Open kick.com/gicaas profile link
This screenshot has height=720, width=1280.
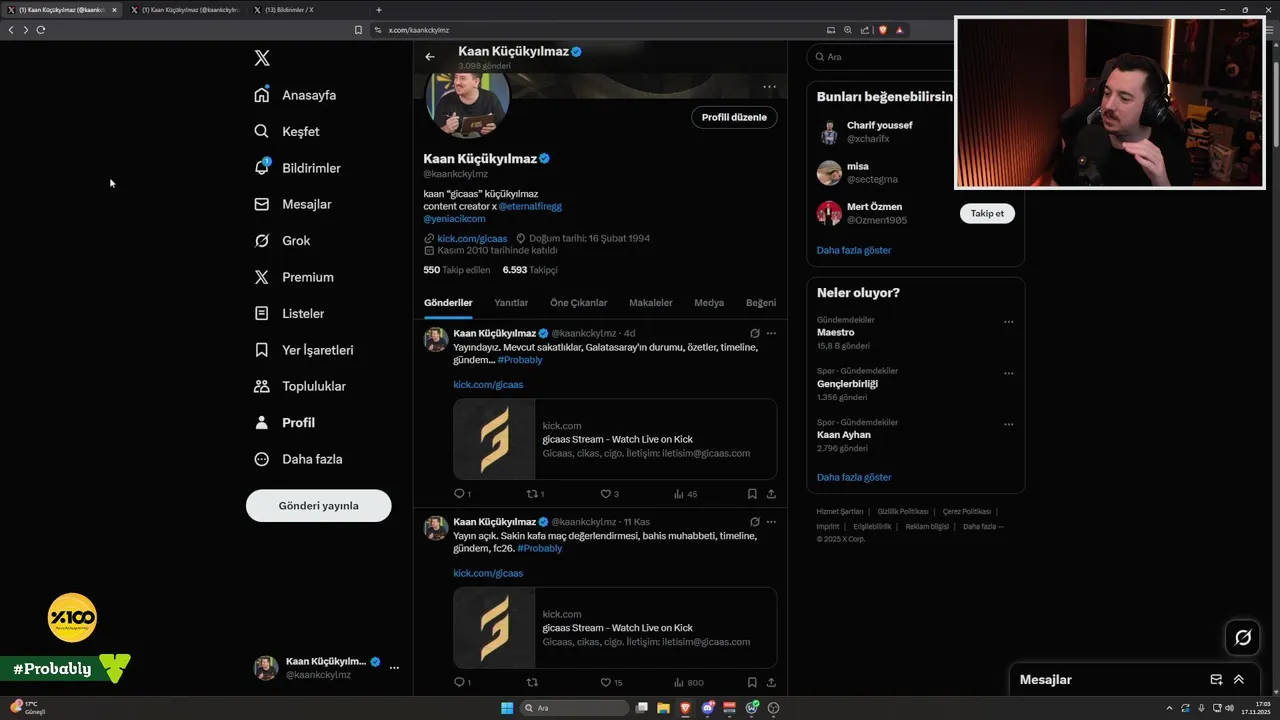tap(472, 238)
